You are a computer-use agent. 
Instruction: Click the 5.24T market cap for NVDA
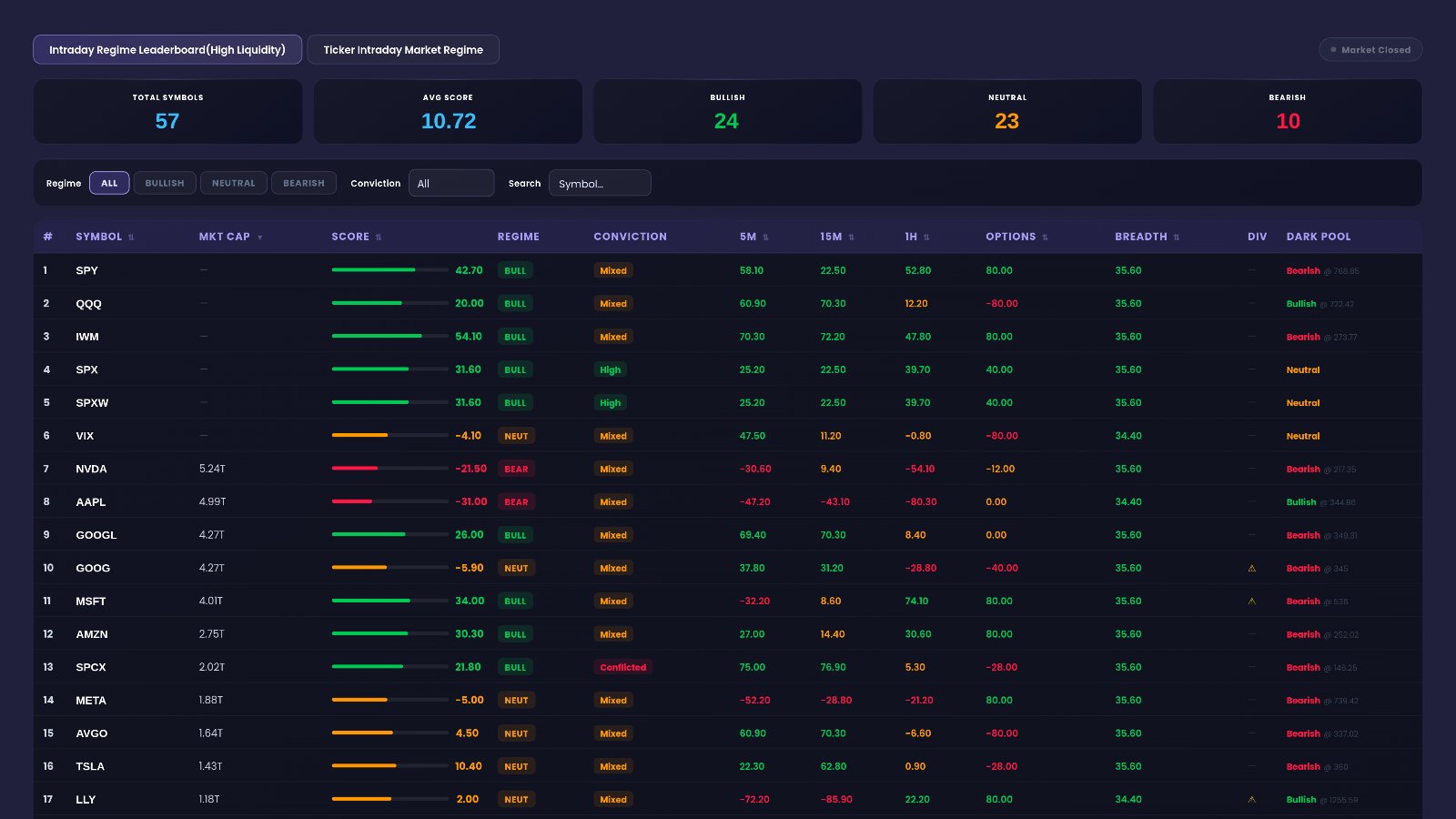[x=212, y=469]
